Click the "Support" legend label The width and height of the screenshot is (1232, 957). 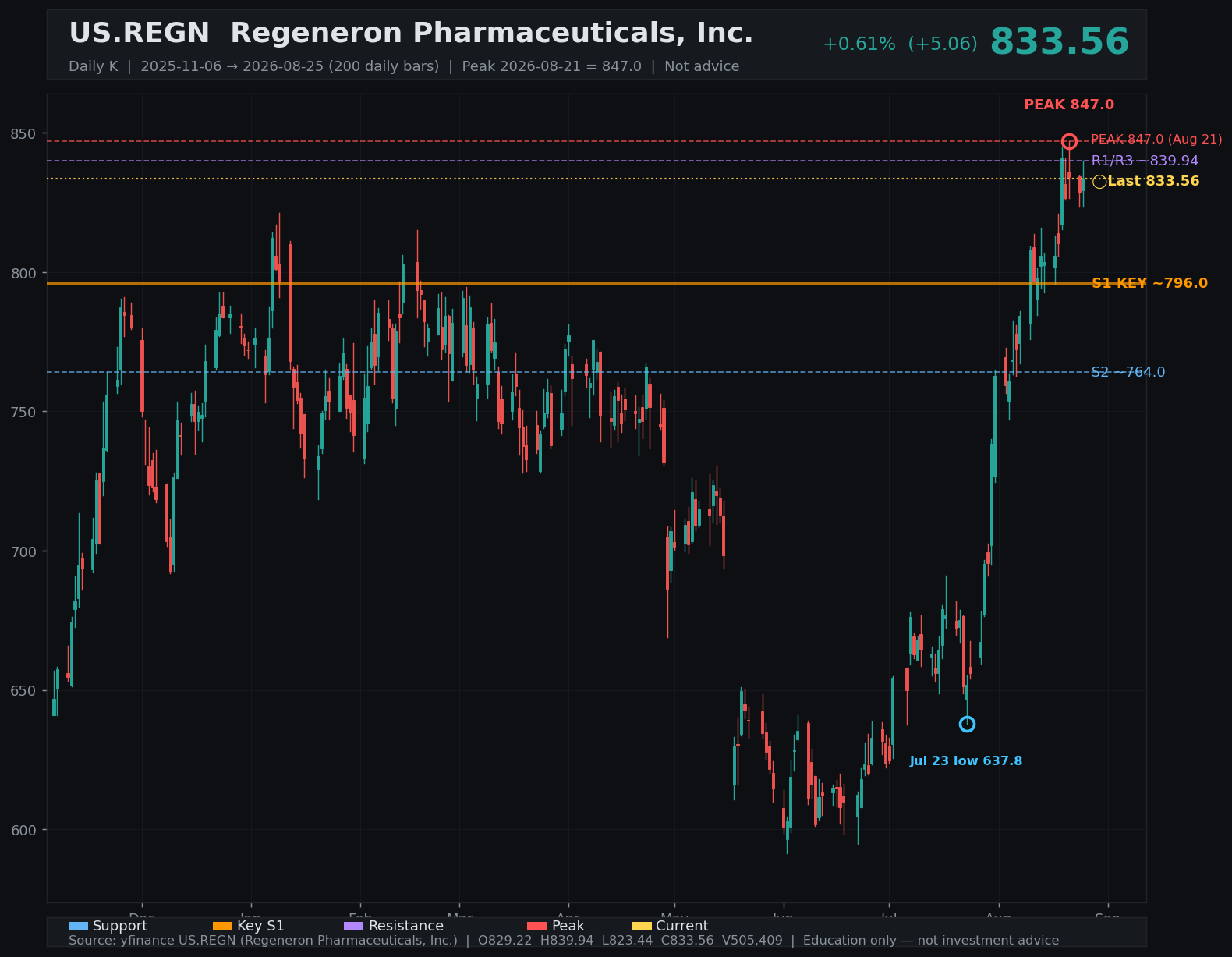pos(120,926)
